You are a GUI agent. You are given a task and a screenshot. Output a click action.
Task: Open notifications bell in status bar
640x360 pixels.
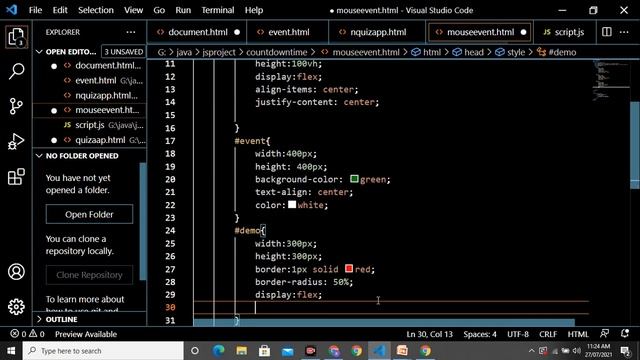(625, 334)
